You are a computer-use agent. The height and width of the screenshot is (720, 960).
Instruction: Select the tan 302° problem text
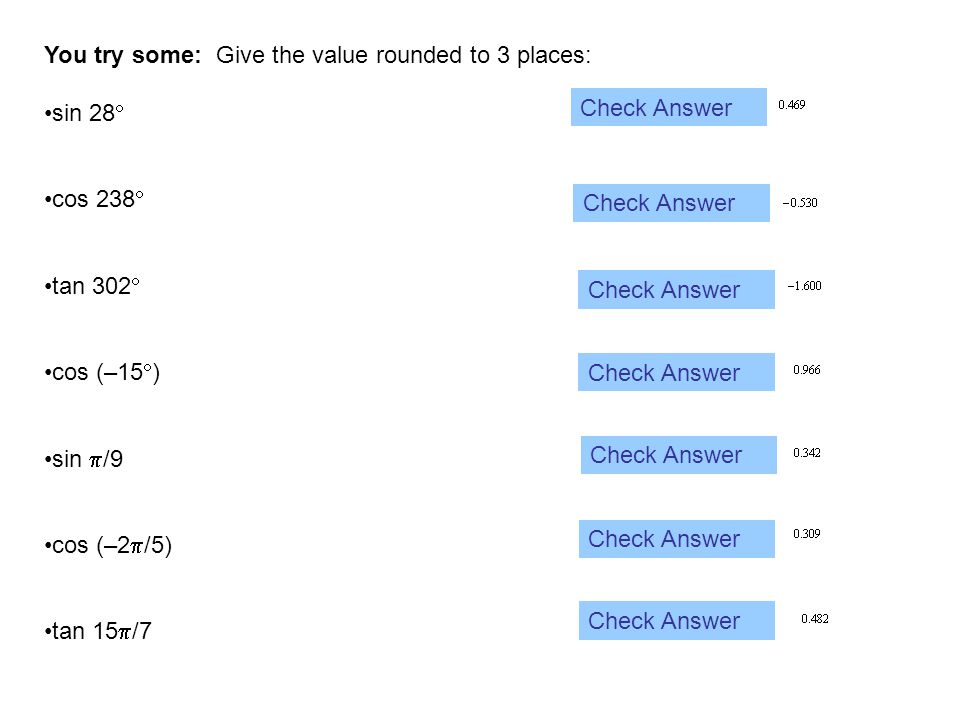tap(92, 286)
